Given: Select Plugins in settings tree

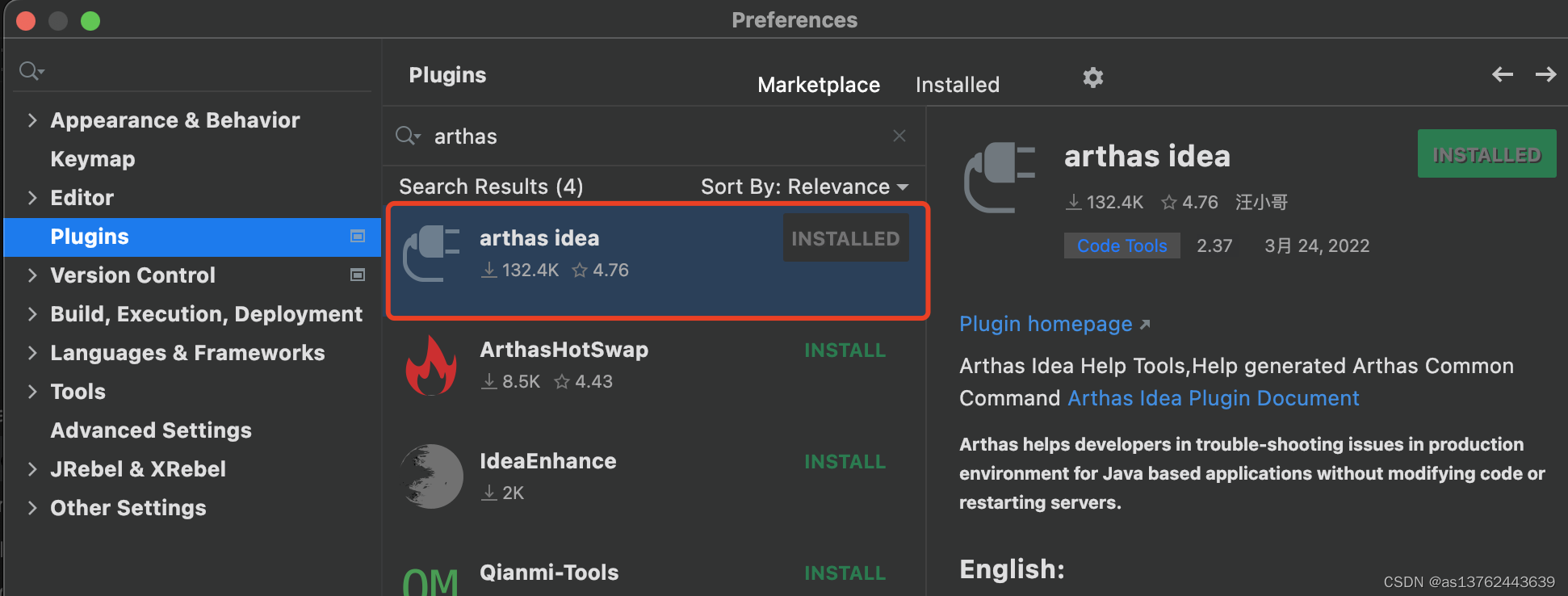Looking at the screenshot, I should point(192,237).
